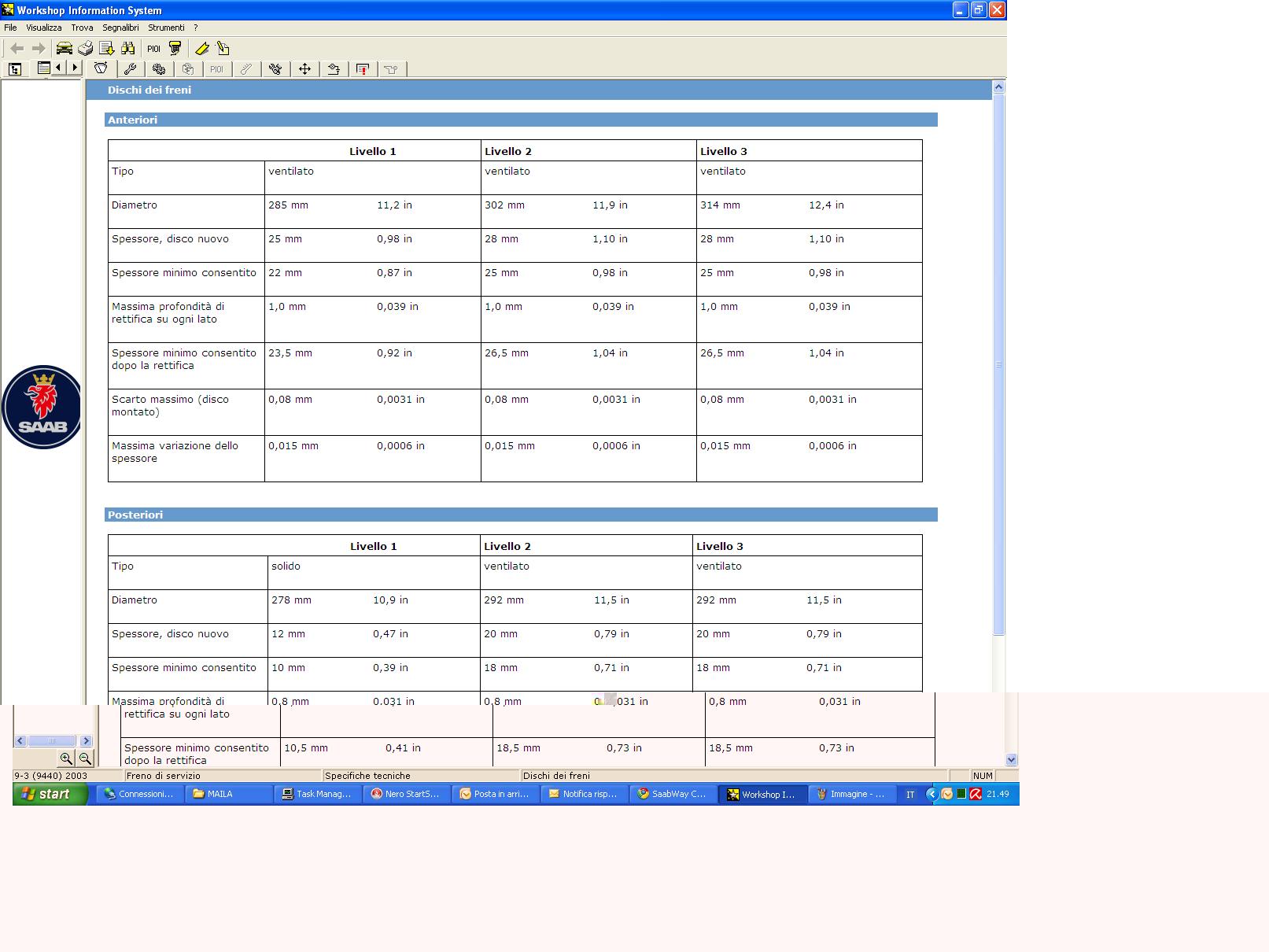Switch to Task Manager in taskbar
1269x952 pixels.
318,794
